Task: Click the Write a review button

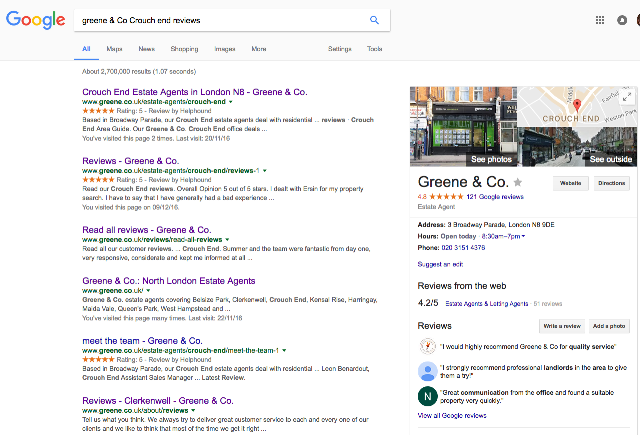Action: coord(562,326)
